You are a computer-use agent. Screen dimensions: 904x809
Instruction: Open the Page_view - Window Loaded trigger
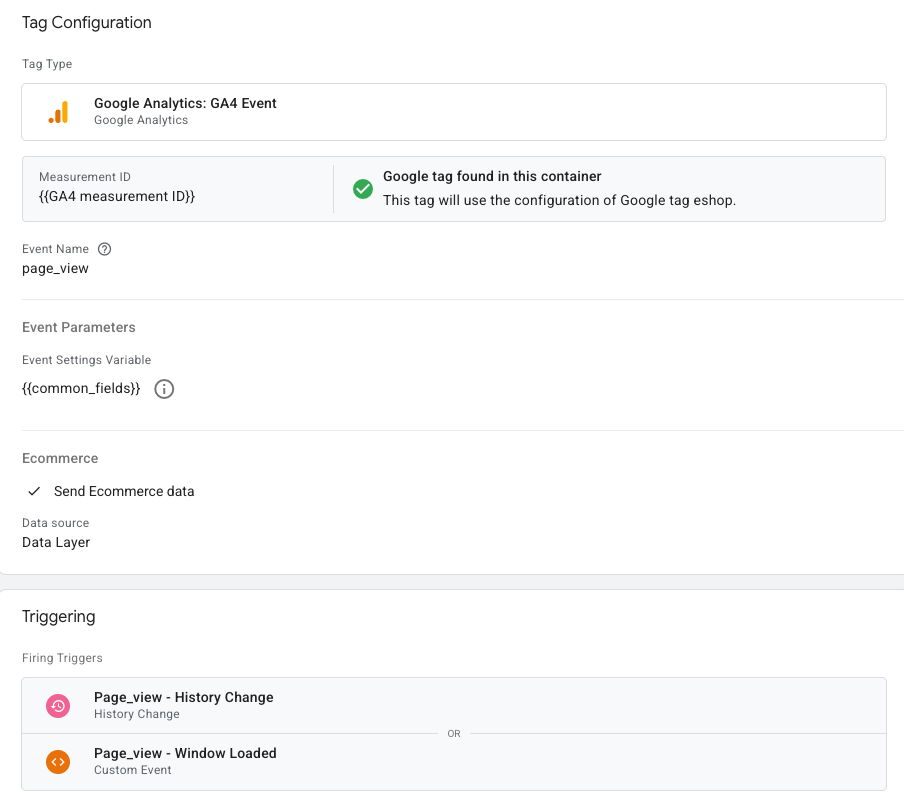point(454,762)
